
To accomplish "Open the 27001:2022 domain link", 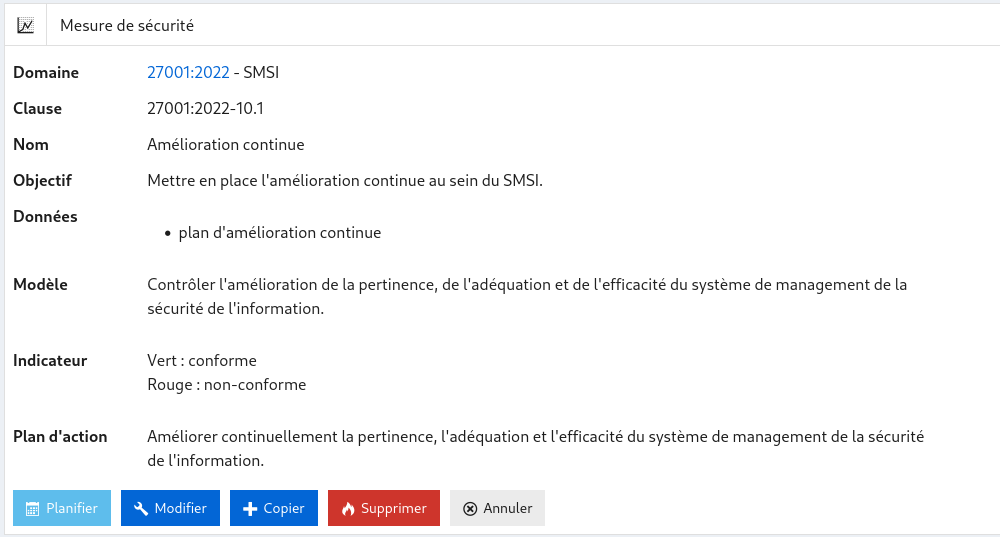I will (188, 72).
